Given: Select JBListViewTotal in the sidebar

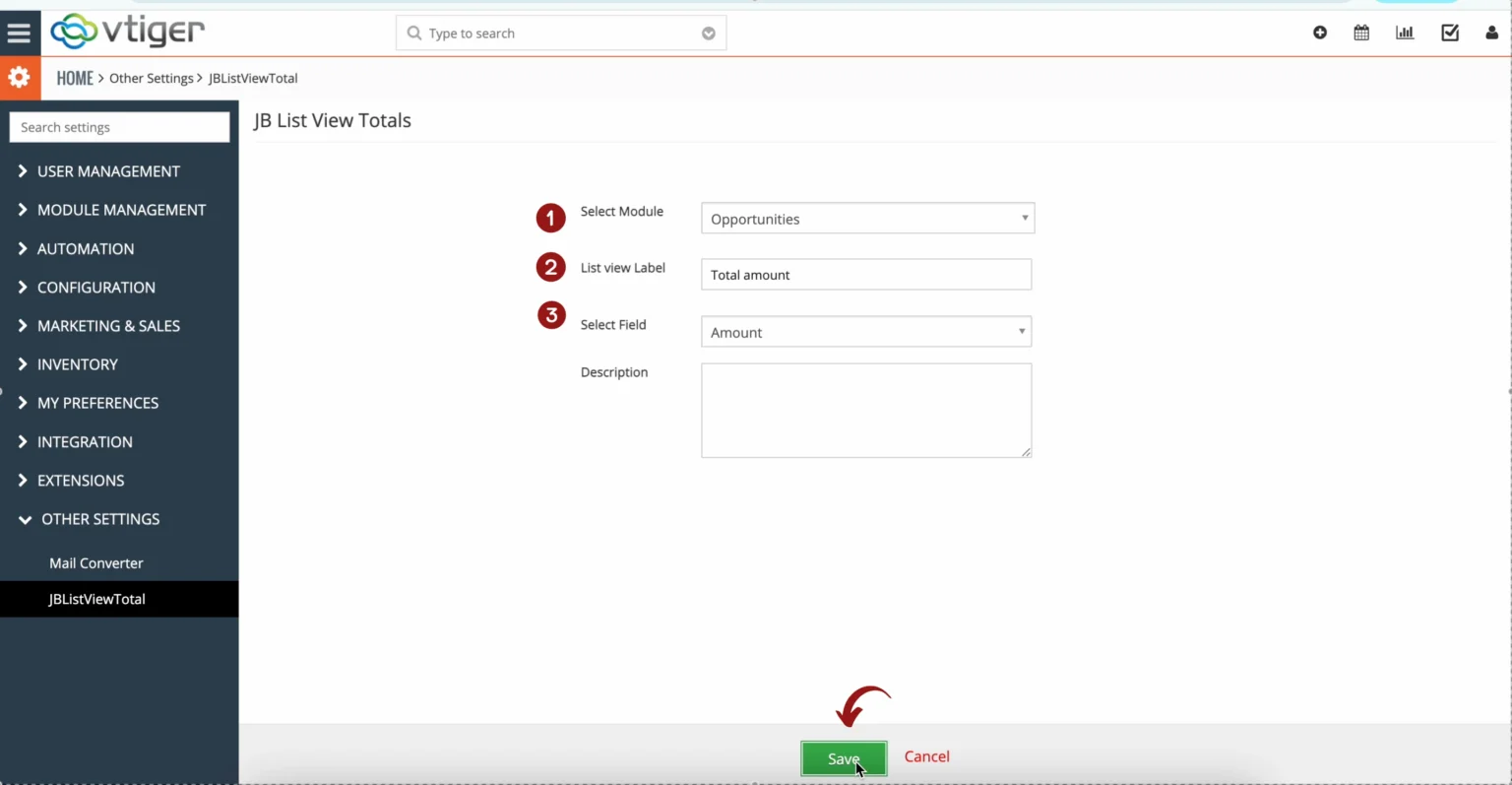Looking at the screenshot, I should (x=97, y=599).
